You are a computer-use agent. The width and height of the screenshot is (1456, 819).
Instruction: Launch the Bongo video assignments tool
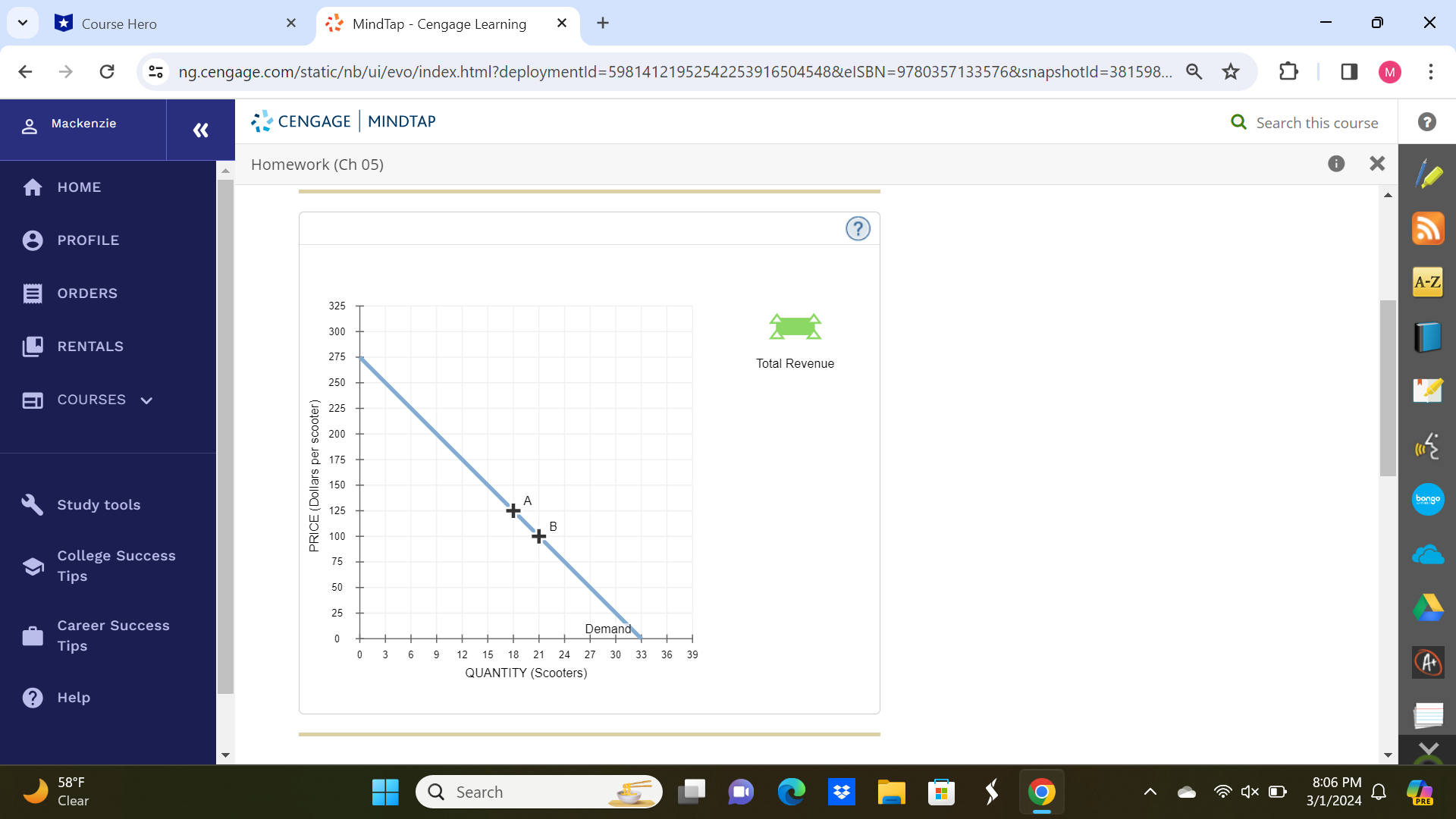[x=1429, y=499]
